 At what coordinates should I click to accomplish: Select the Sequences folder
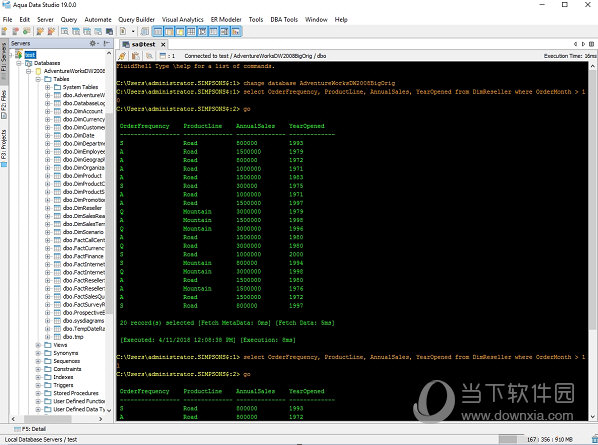pyautogui.click(x=67, y=361)
